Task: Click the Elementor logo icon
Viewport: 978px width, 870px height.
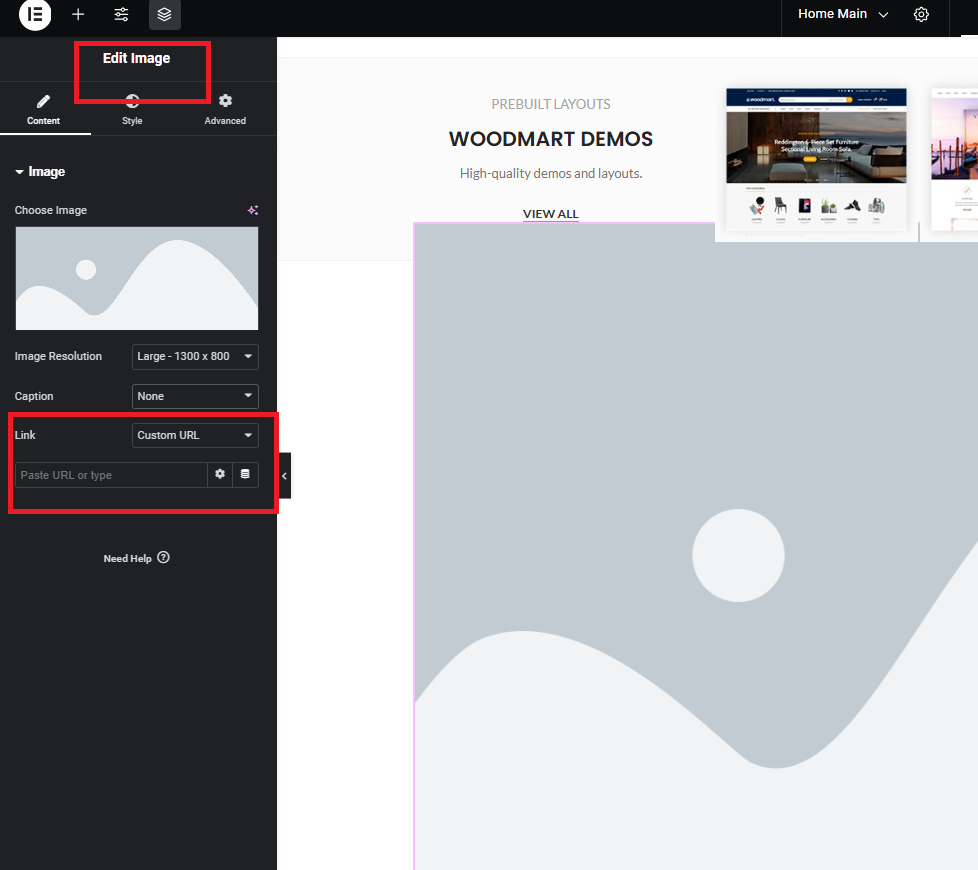Action: coord(35,14)
